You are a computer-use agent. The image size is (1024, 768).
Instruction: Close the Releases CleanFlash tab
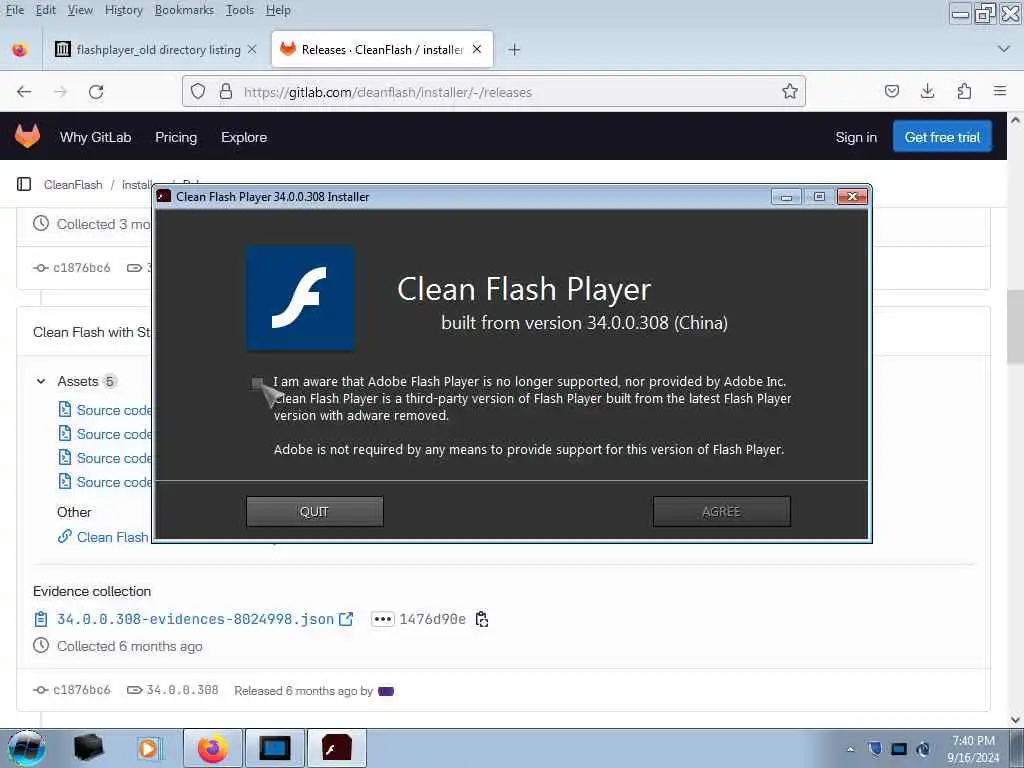coord(477,49)
